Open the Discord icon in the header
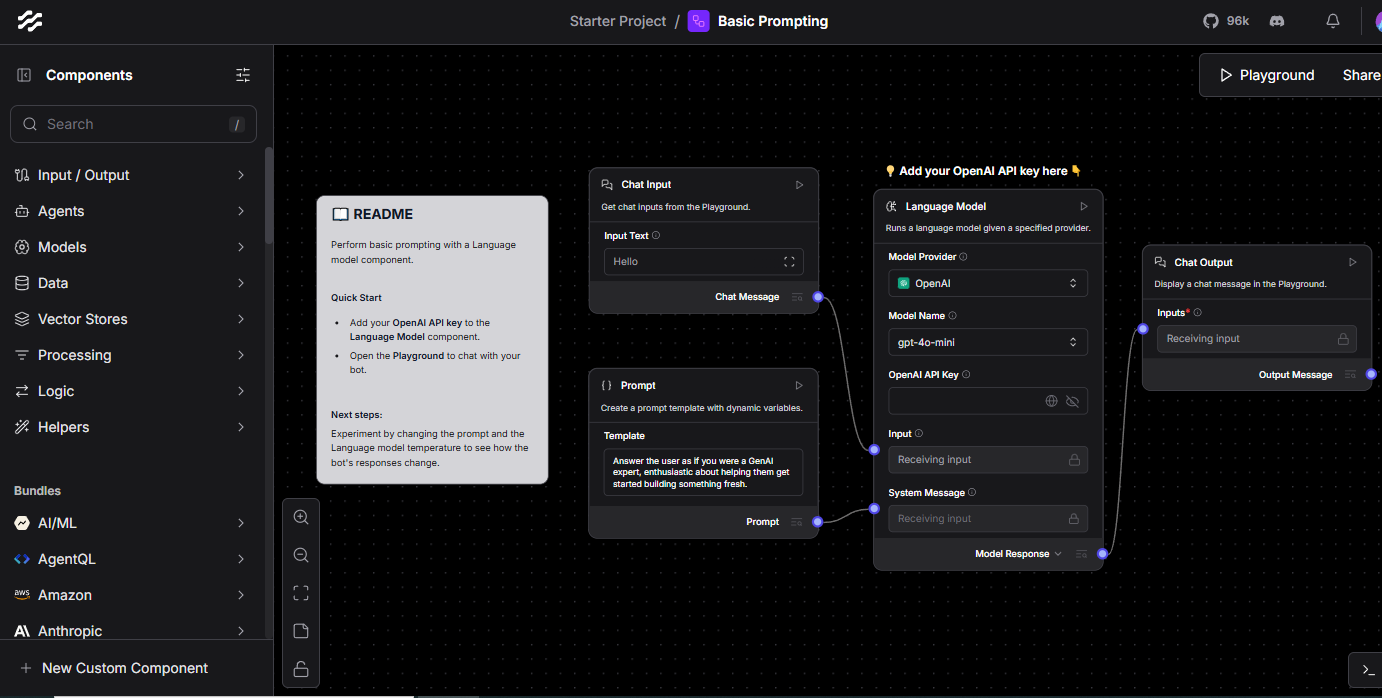Screen dimensions: 1382x698 (1277, 20)
